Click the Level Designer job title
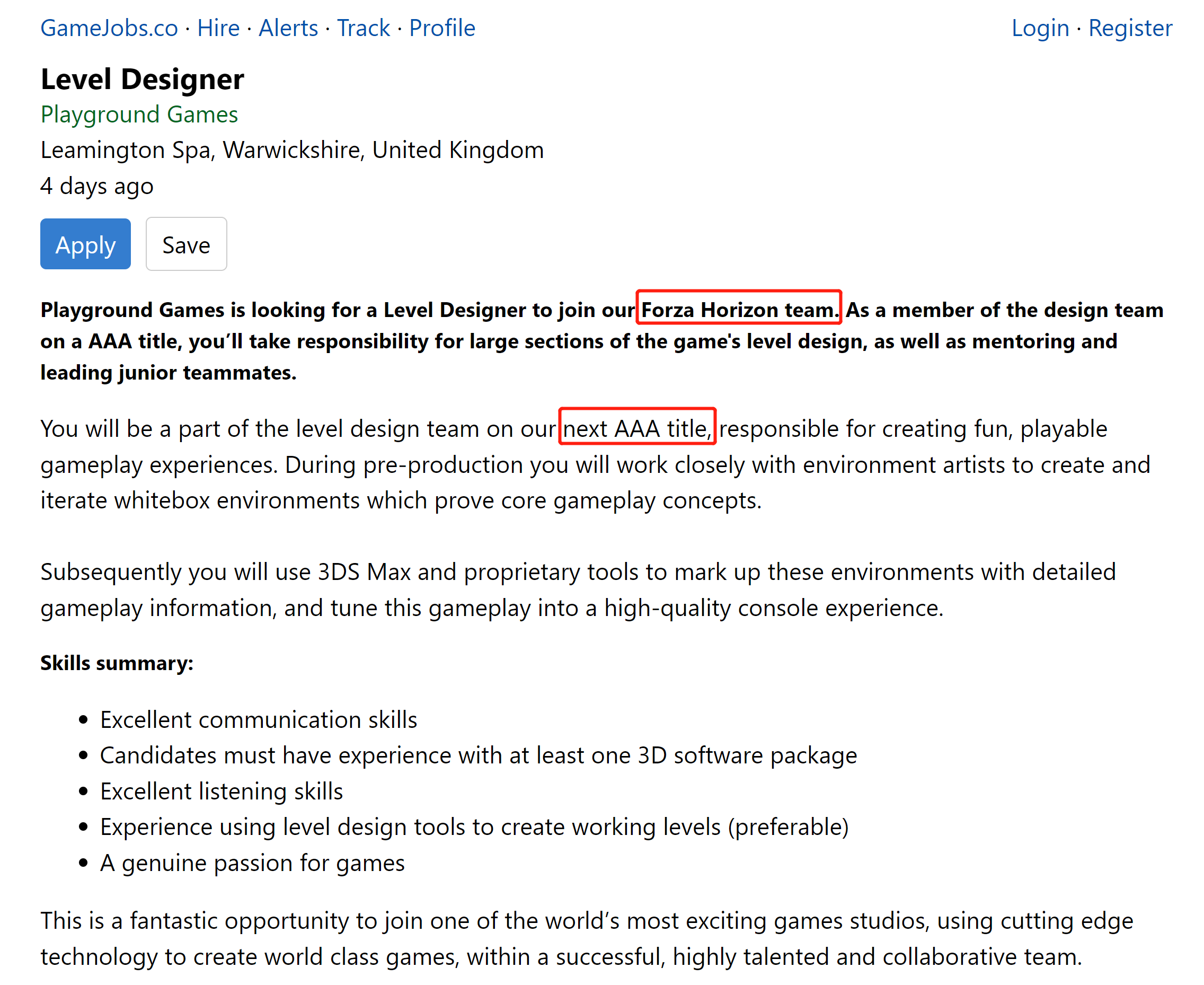Image resolution: width=1204 pixels, height=985 pixels. point(143,79)
